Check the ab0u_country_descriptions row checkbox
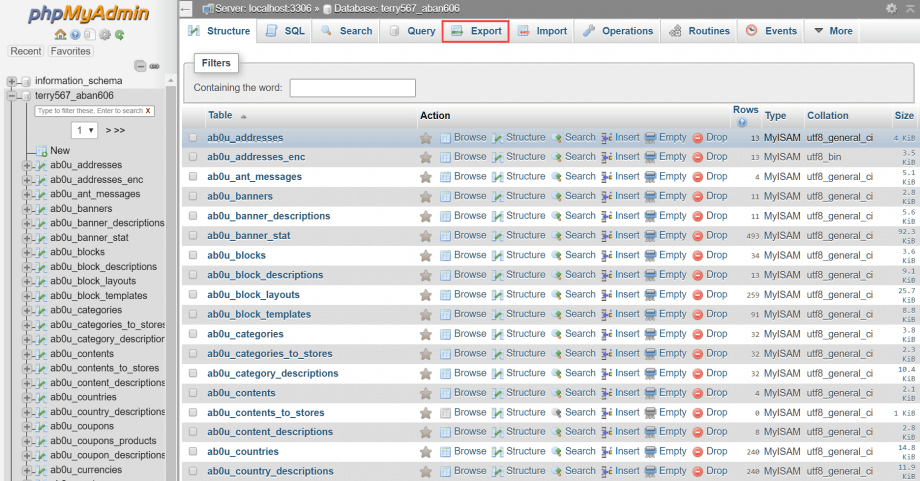Screen dimensions: 920x481 (x=193, y=471)
